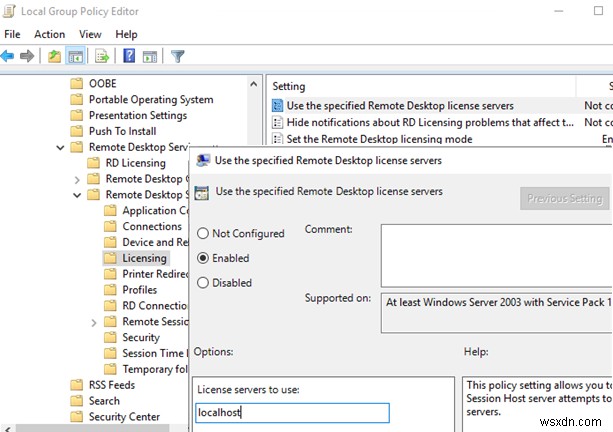This screenshot has height=432, width=613.
Task: Click the Forward arrow toolbar icon
Action: (x=27, y=56)
